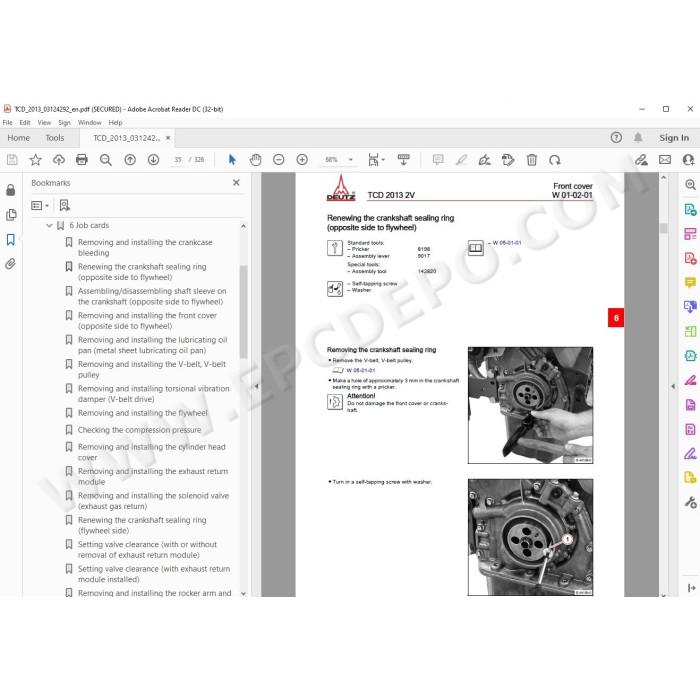
Task: Add a sticky note comment
Action: pos(438,160)
